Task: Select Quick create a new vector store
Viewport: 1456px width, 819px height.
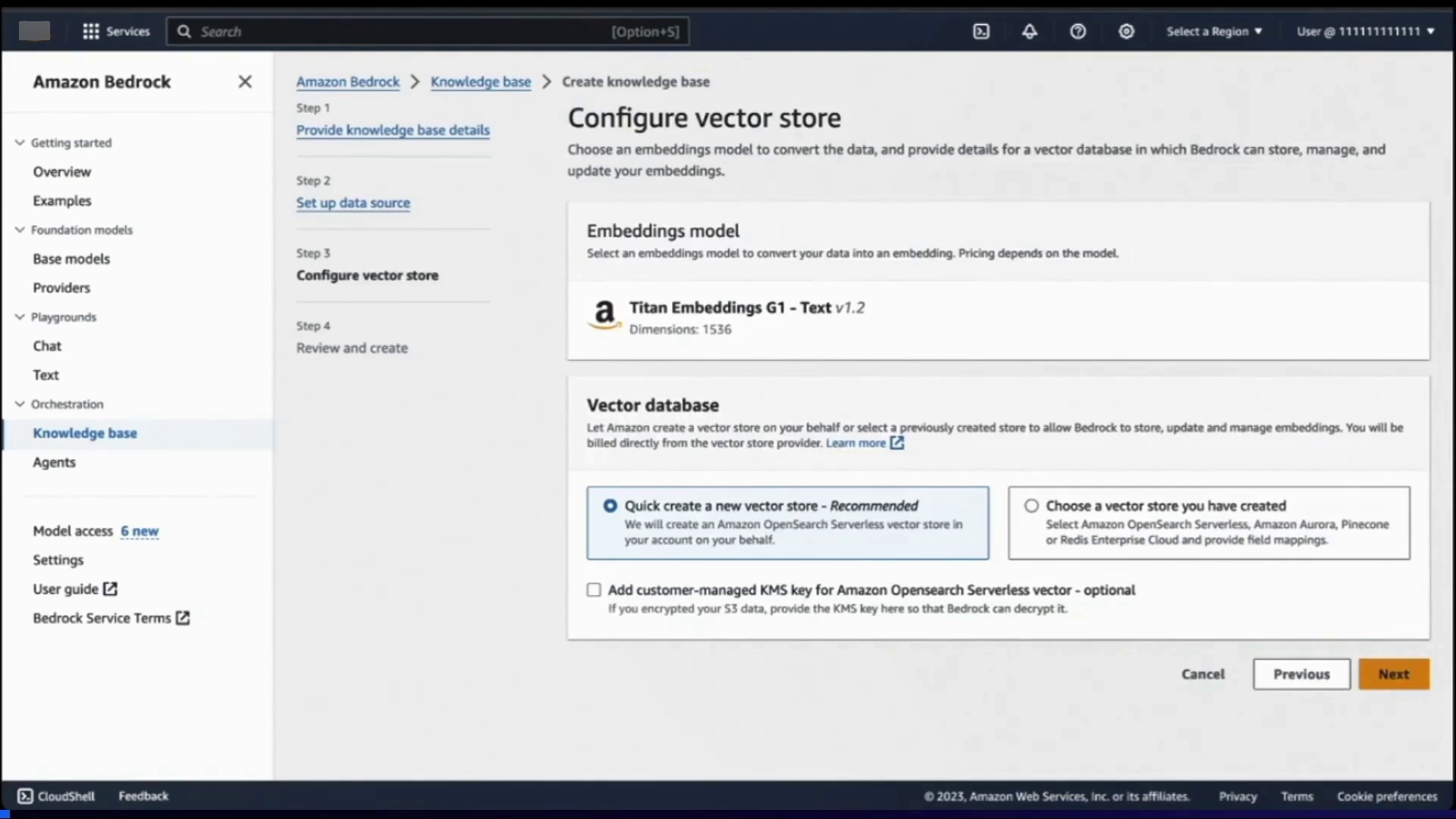Action: click(x=610, y=506)
